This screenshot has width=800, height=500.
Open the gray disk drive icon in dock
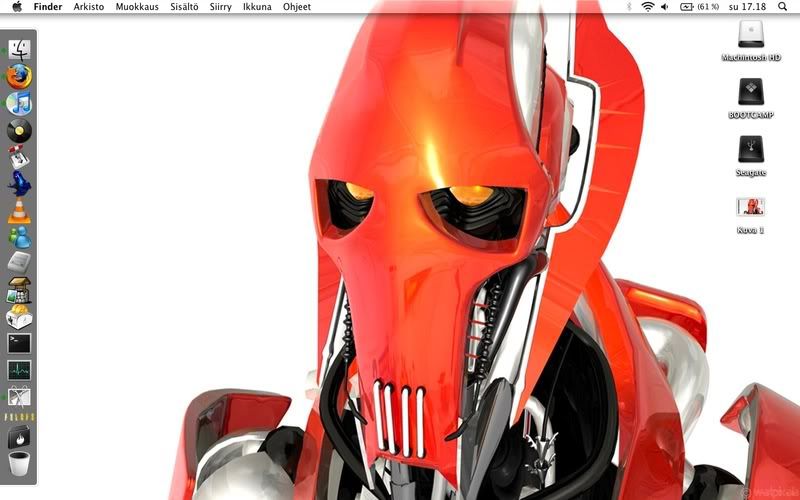(x=19, y=262)
